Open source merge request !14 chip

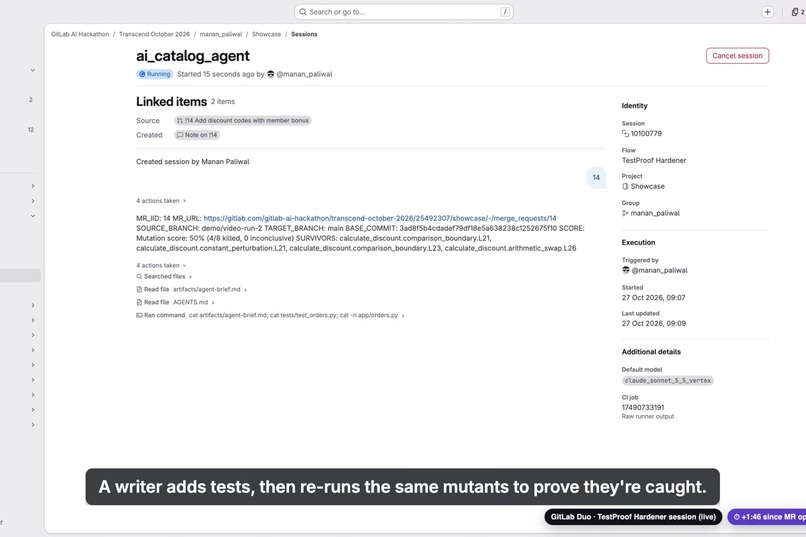coord(243,120)
